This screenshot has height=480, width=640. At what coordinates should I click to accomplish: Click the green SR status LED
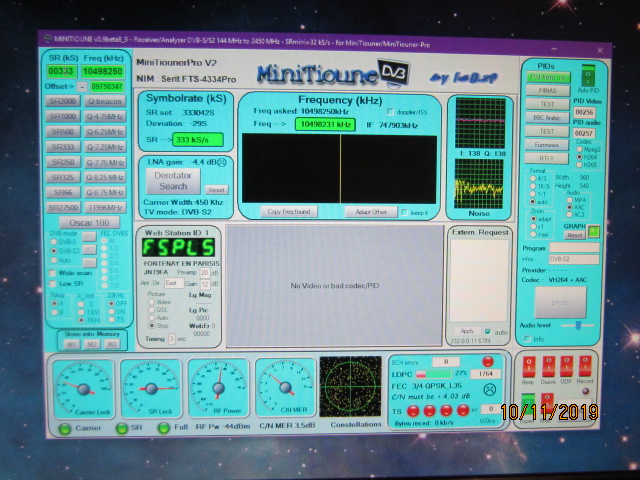pos(122,428)
